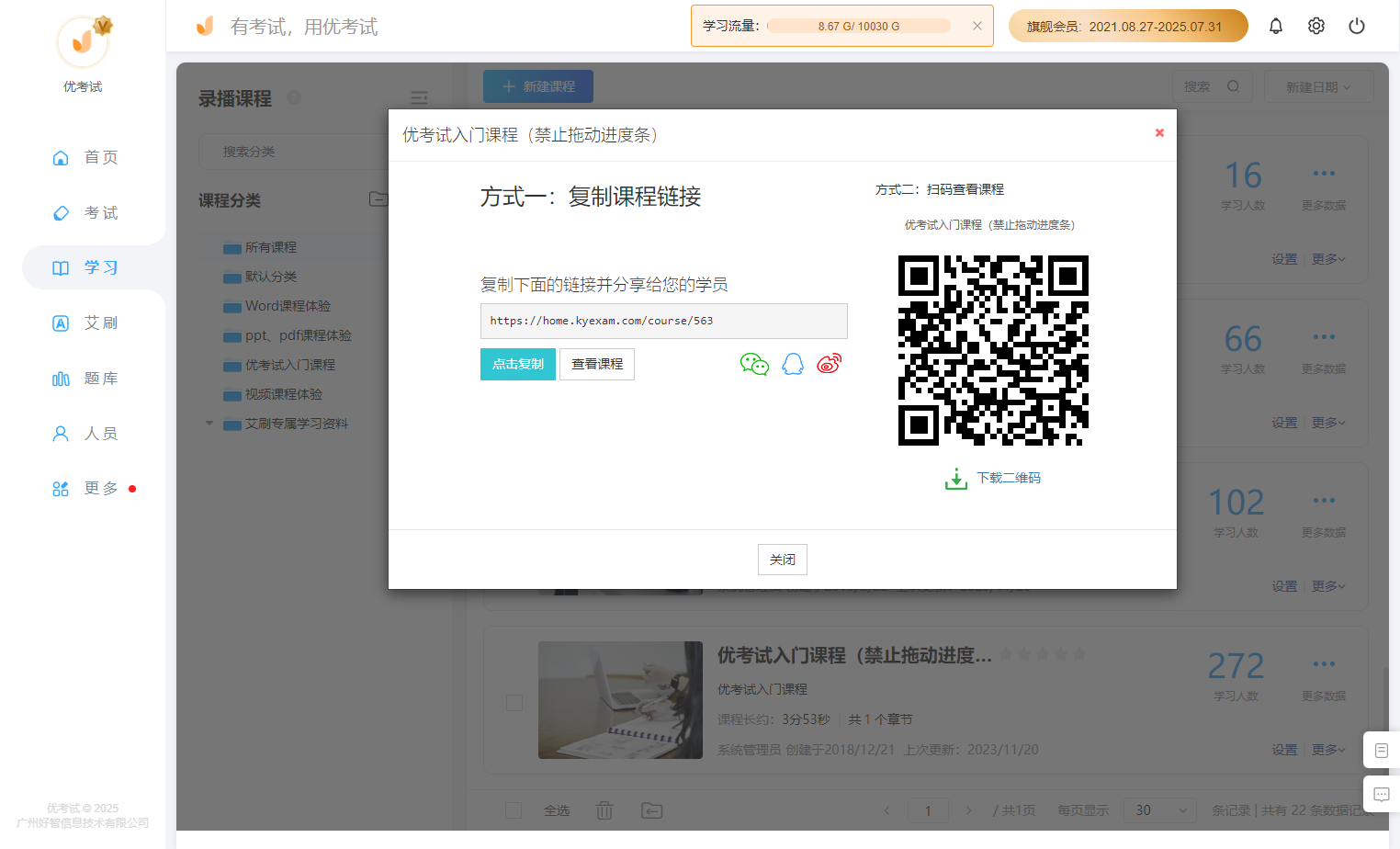The image size is (1400, 849).
Task: Click 关闭 button in dialog
Action: click(x=783, y=560)
